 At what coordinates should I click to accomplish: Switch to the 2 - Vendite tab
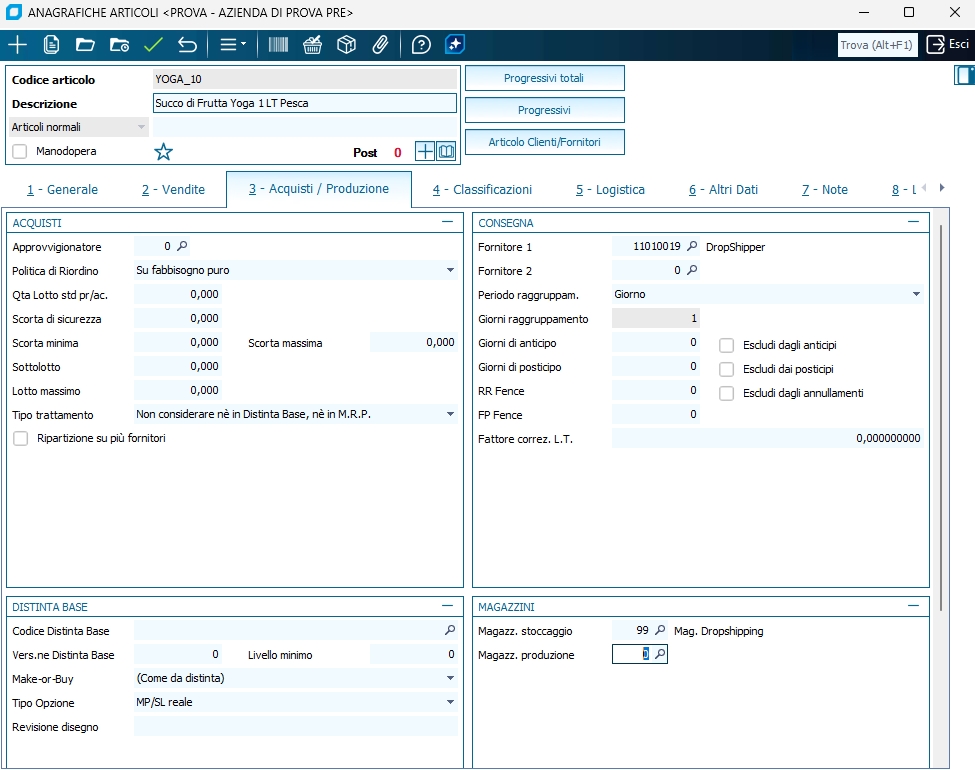pyautogui.click(x=173, y=189)
